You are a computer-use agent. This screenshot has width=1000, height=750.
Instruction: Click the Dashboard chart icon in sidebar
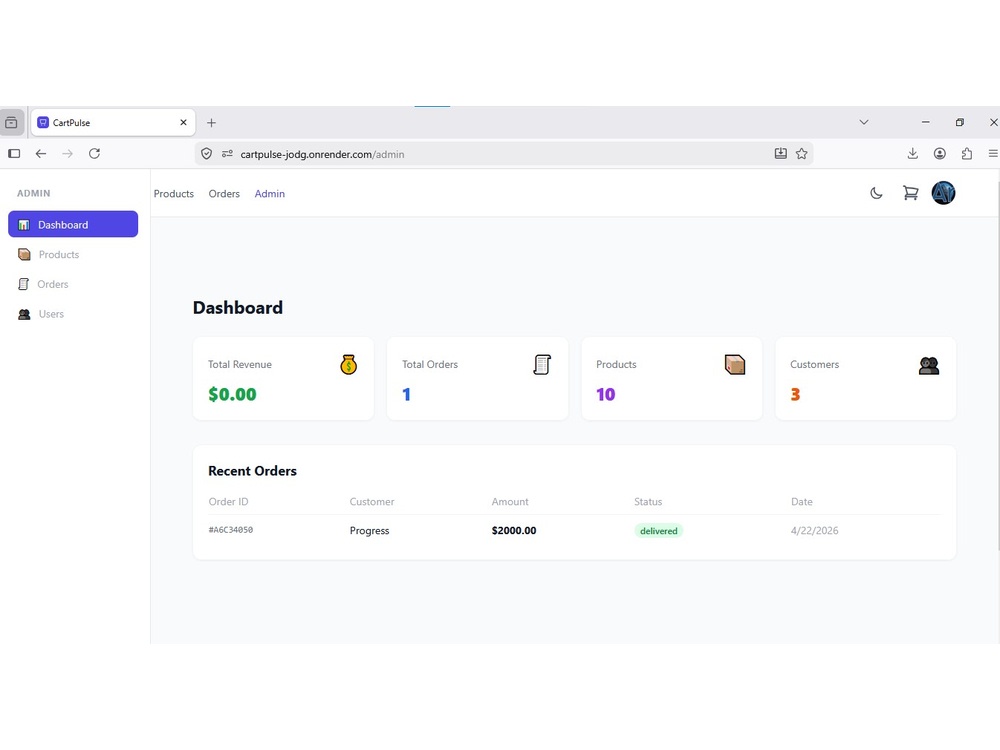(24, 224)
